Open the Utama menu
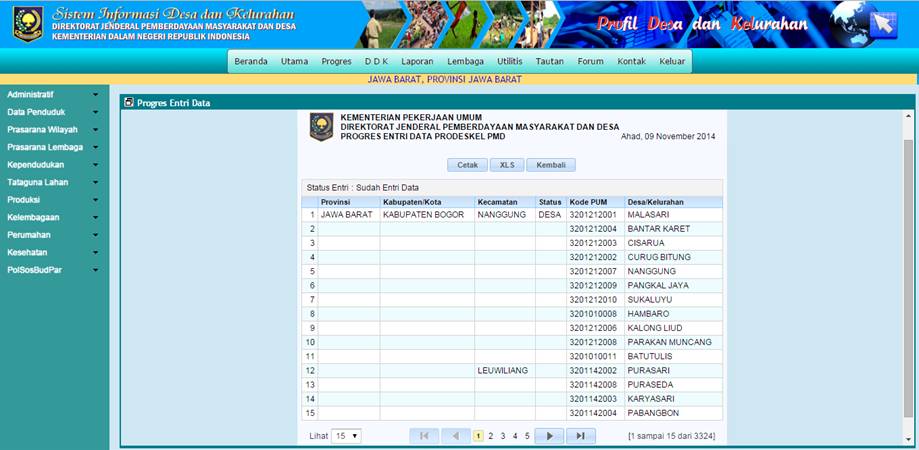Screen dimensions: 919x450 (294, 61)
